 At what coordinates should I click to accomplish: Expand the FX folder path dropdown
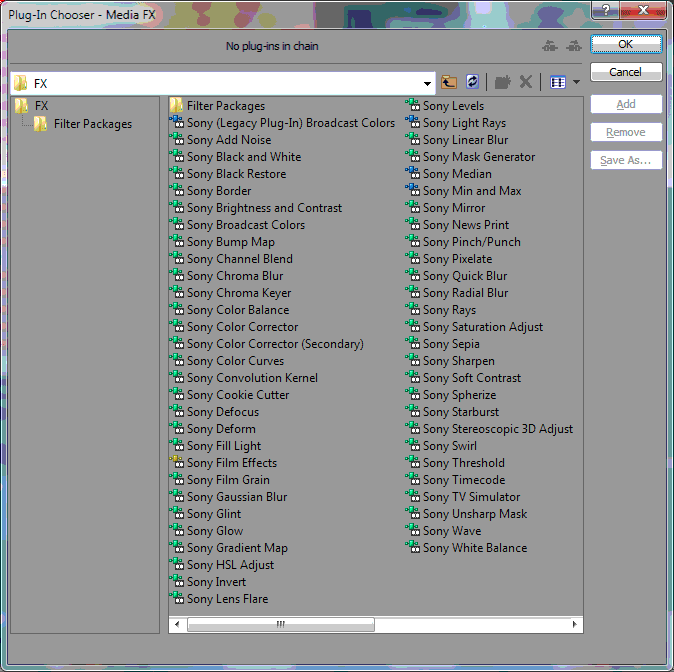pos(427,83)
